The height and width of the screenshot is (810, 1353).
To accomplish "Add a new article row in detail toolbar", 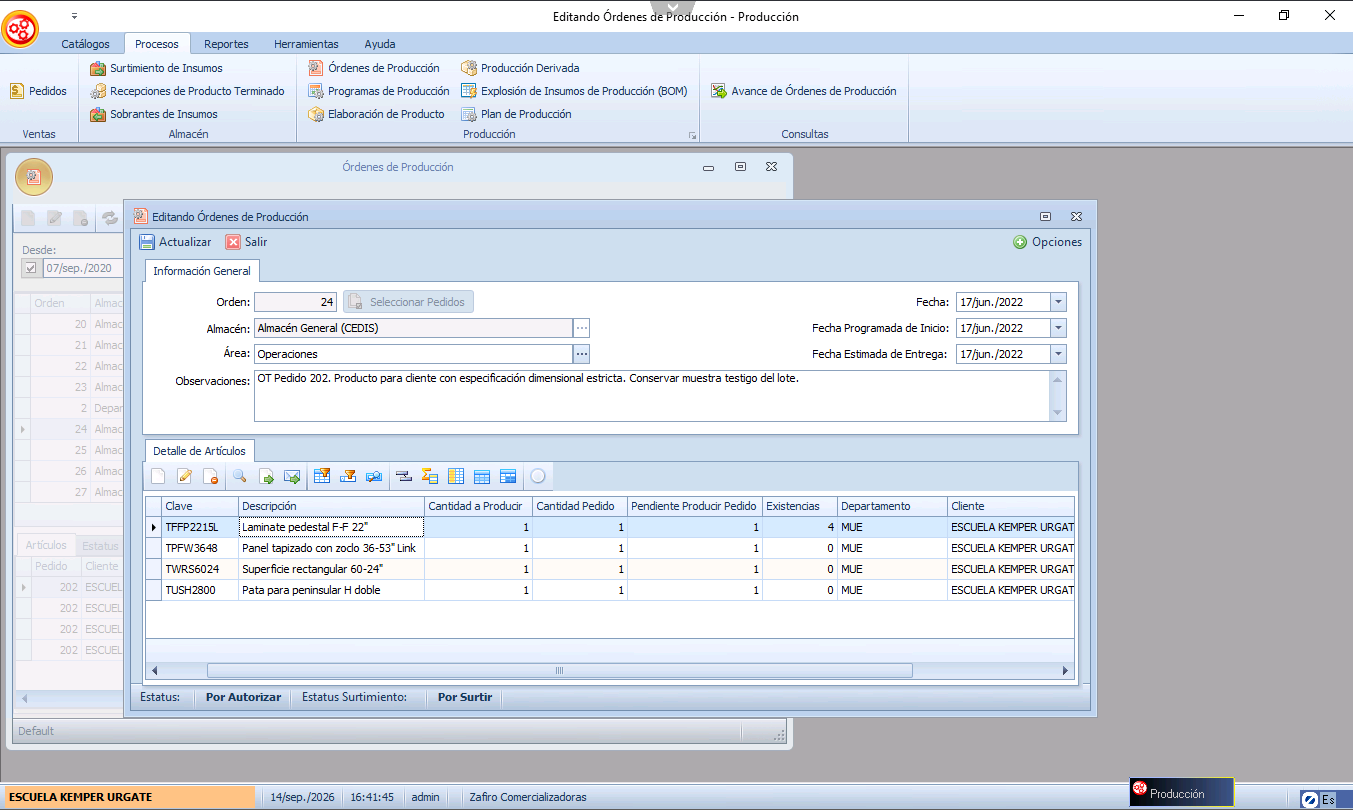I will pyautogui.click(x=158, y=477).
